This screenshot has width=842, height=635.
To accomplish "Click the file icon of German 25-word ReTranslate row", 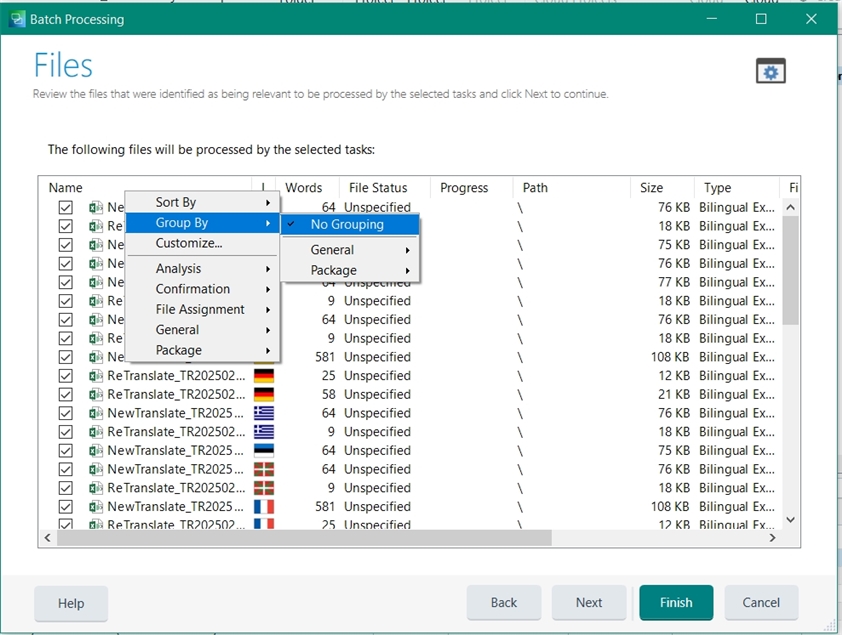I will 96,376.
